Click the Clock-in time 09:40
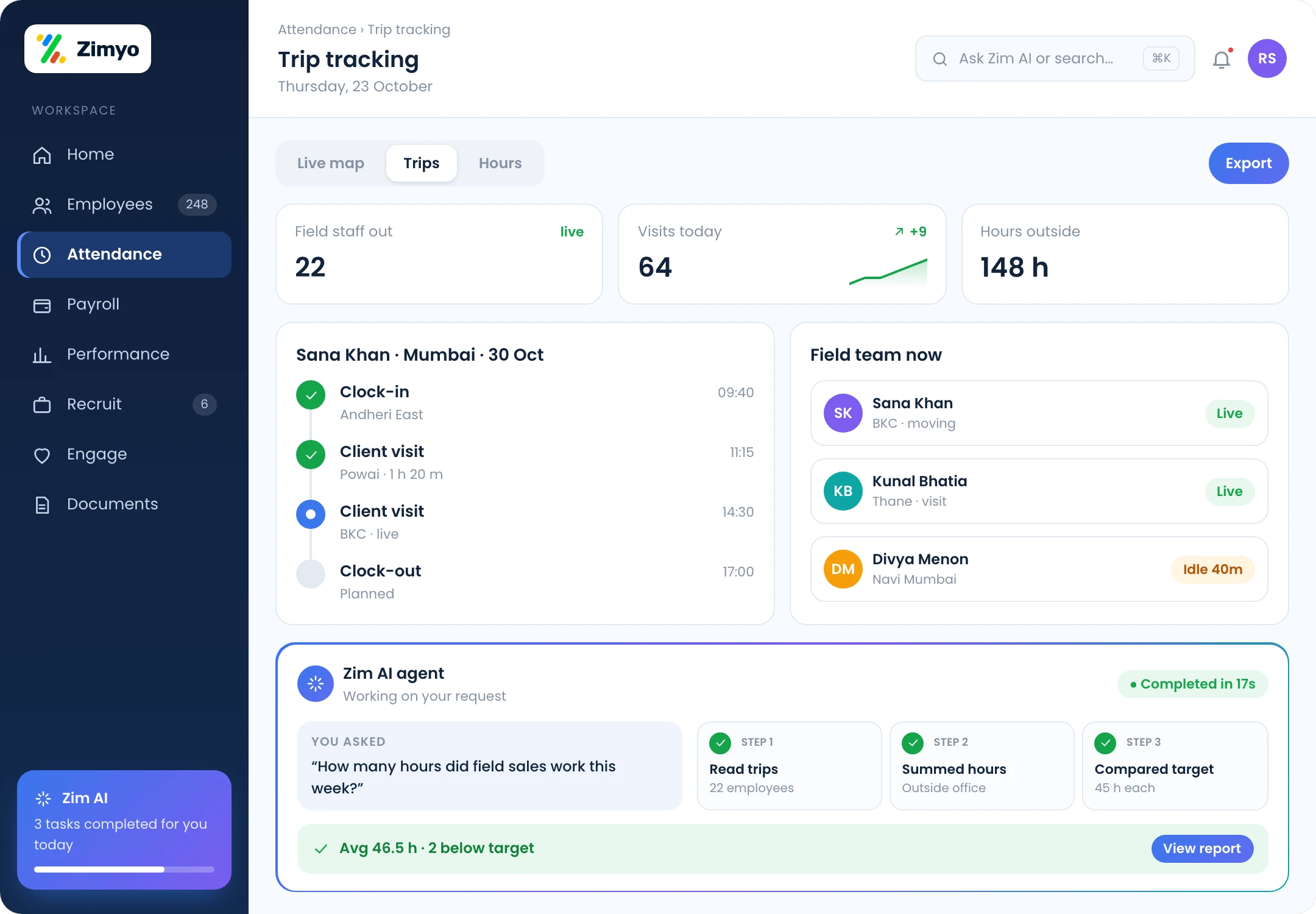This screenshot has width=1316, height=914. click(735, 392)
